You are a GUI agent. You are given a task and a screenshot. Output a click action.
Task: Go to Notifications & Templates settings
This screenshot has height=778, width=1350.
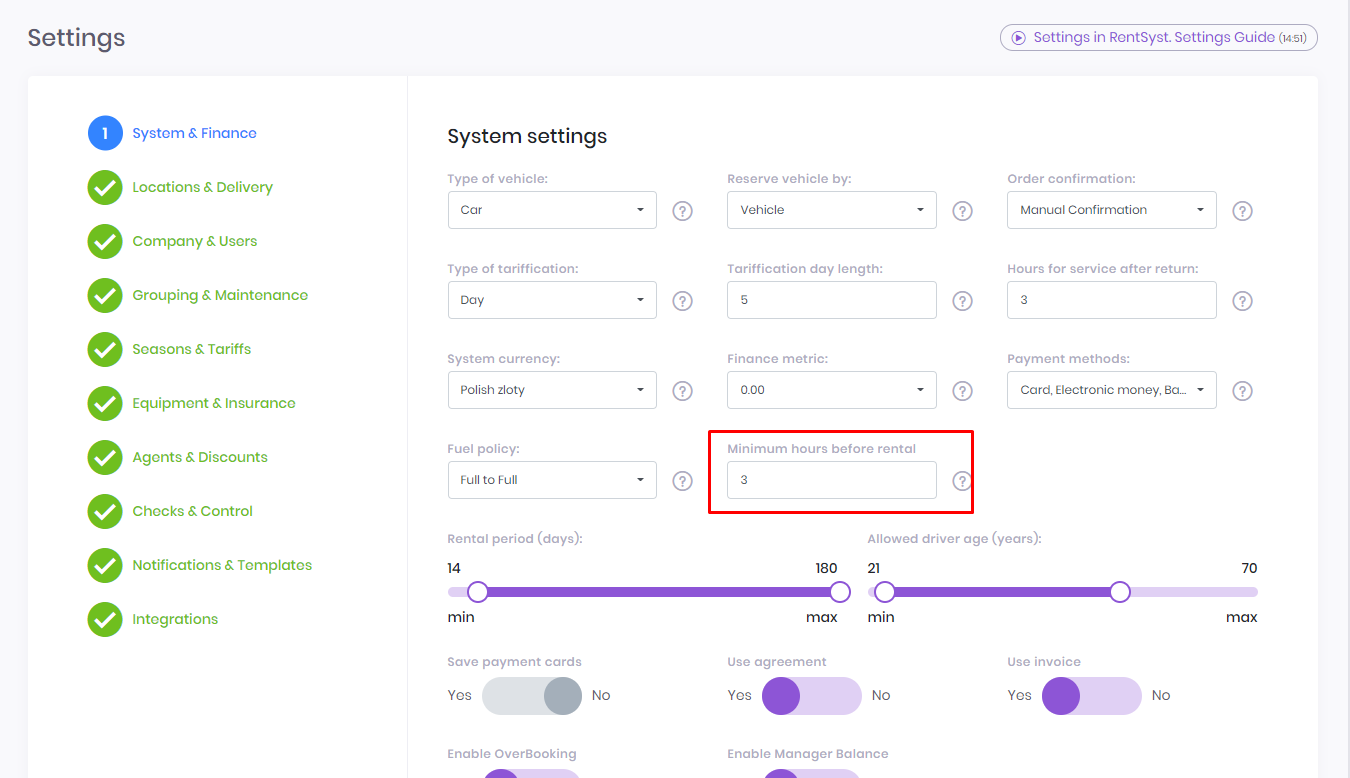[222, 565]
